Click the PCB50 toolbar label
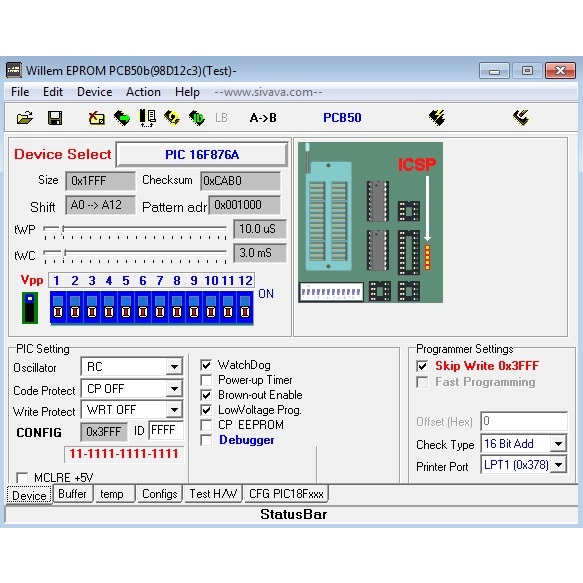Screen dimensions: 583x583 tap(342, 118)
